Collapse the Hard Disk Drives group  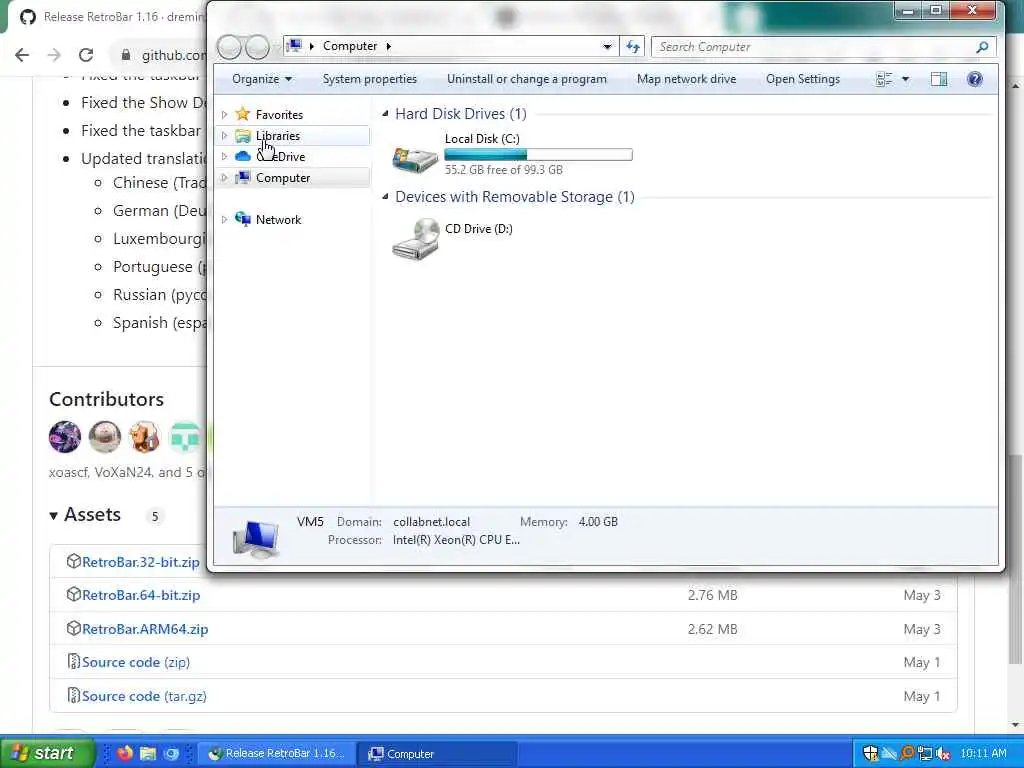click(x=385, y=114)
